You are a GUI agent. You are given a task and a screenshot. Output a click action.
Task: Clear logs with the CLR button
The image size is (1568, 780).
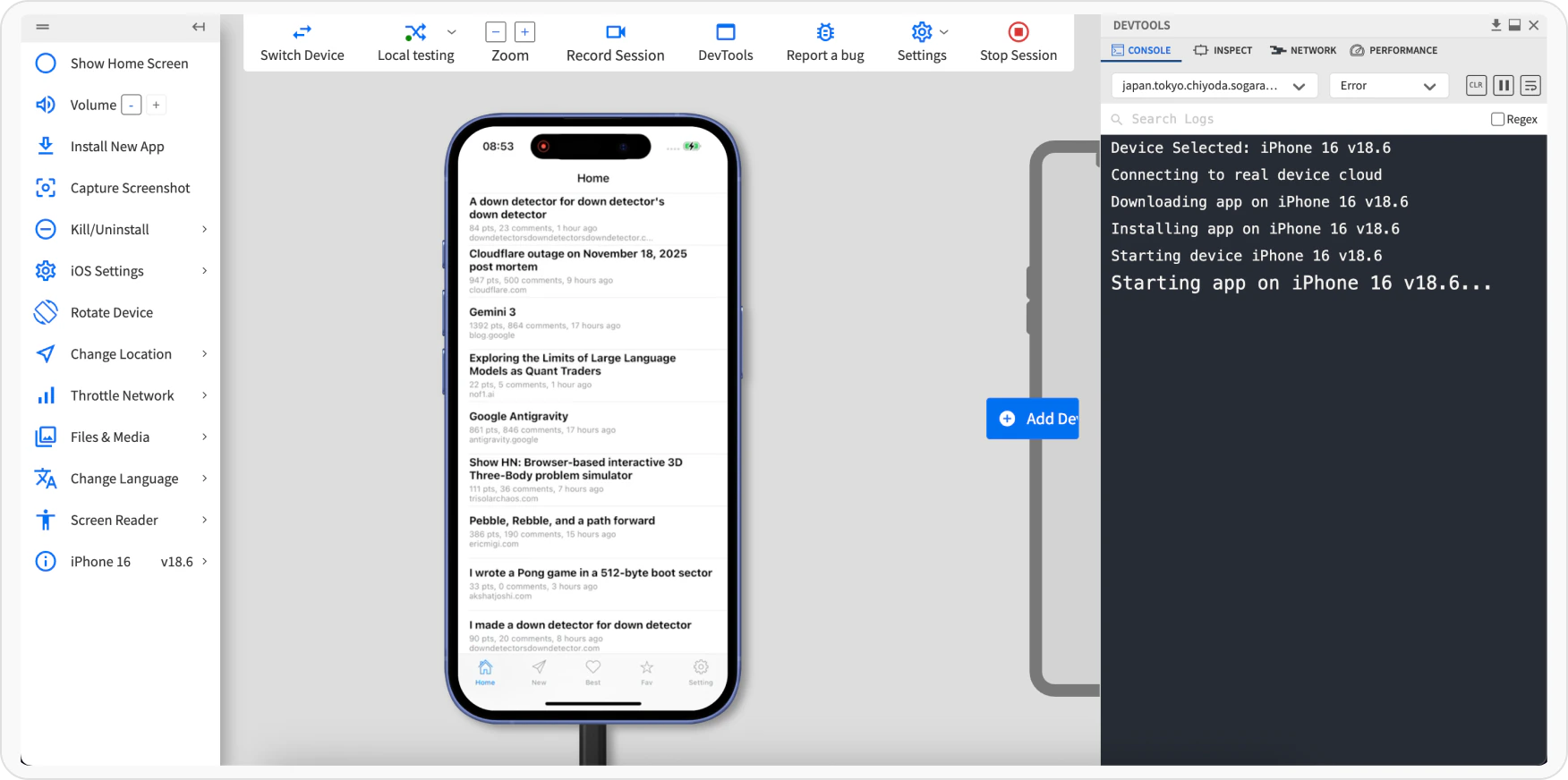pyautogui.click(x=1476, y=86)
